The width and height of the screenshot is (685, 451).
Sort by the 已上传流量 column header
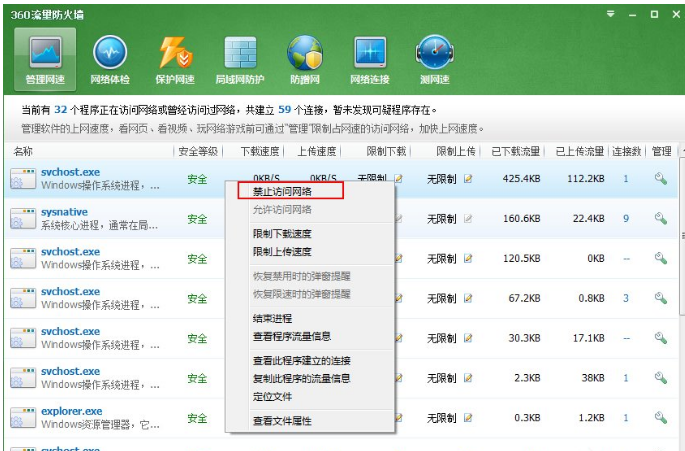[x=580, y=152]
